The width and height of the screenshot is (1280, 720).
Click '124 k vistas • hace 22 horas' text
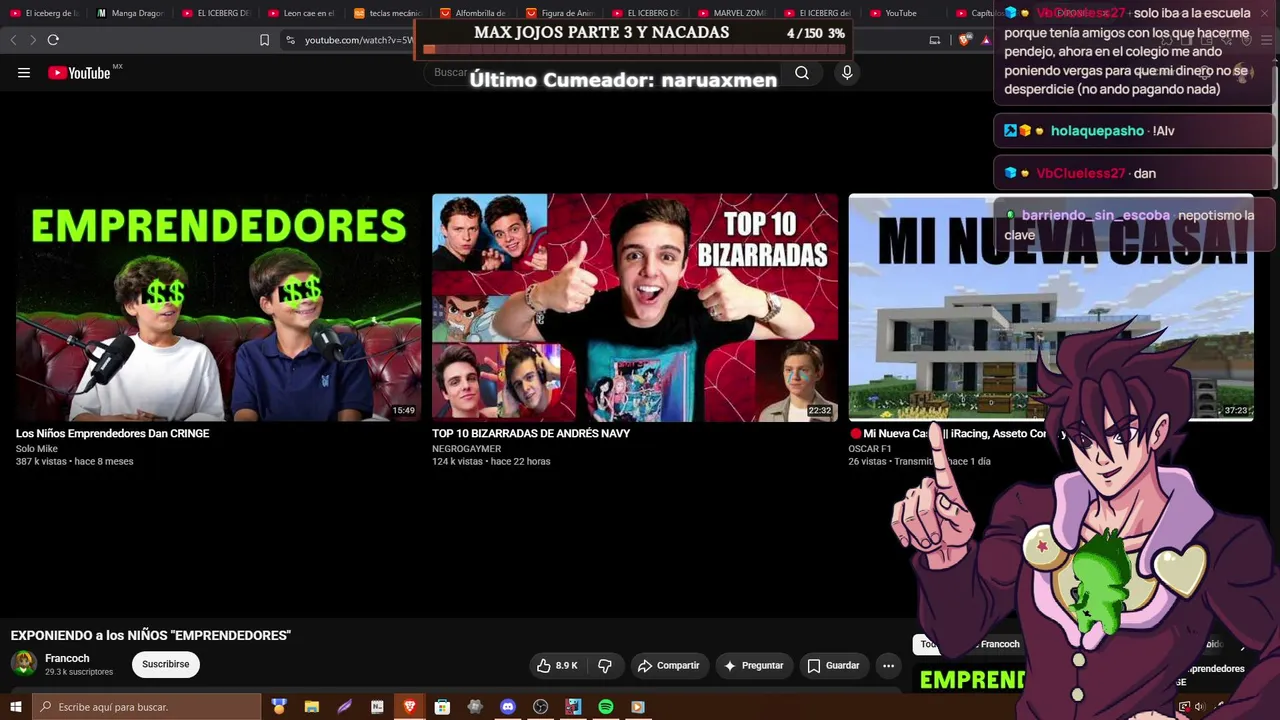click(x=491, y=462)
